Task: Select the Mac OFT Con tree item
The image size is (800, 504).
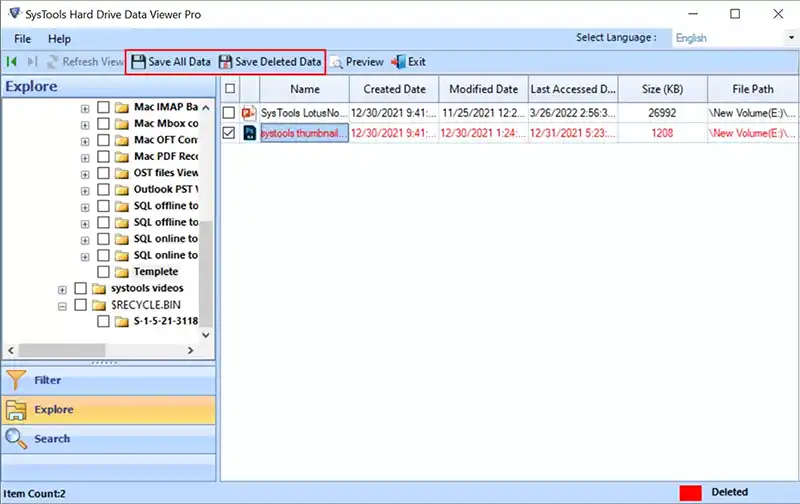Action: pos(166,140)
